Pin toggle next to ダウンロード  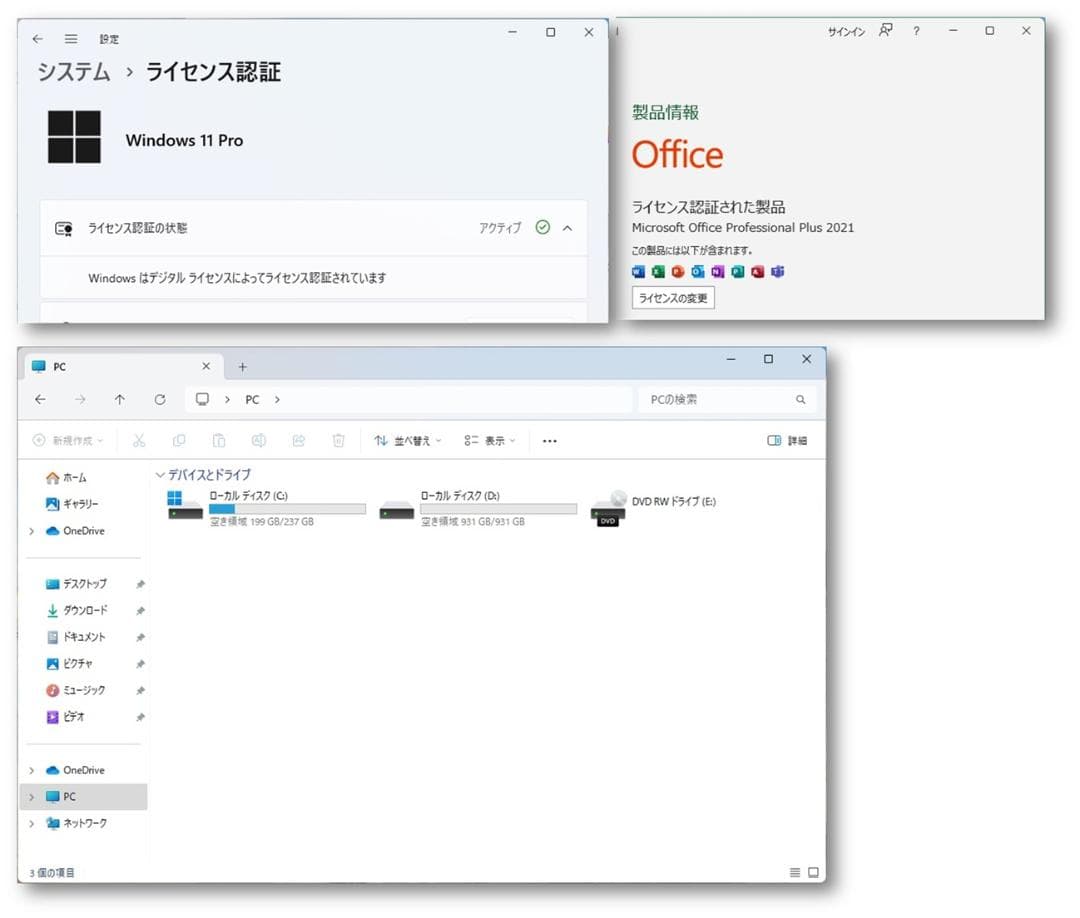(141, 610)
